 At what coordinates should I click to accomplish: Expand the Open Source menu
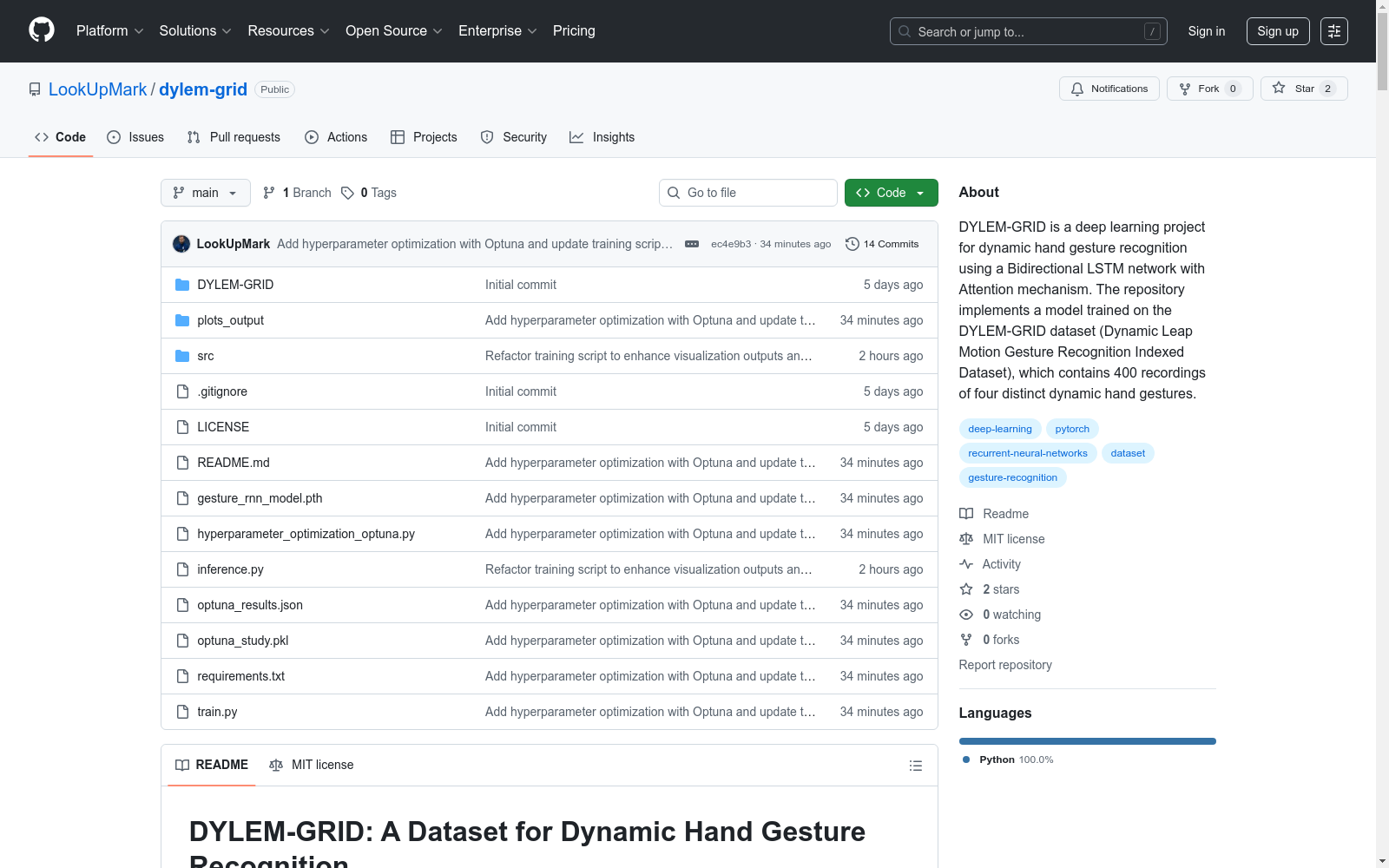[394, 31]
